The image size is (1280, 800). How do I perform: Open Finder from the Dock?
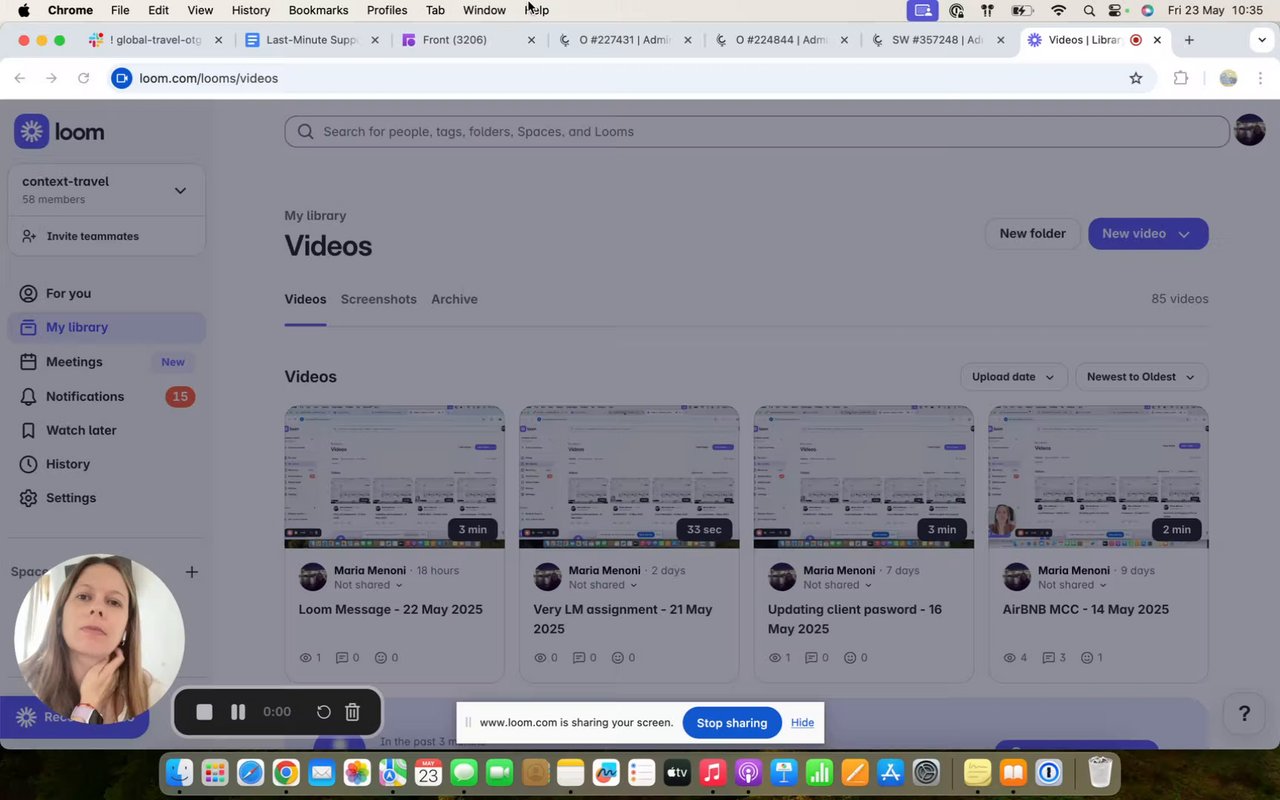[180, 773]
